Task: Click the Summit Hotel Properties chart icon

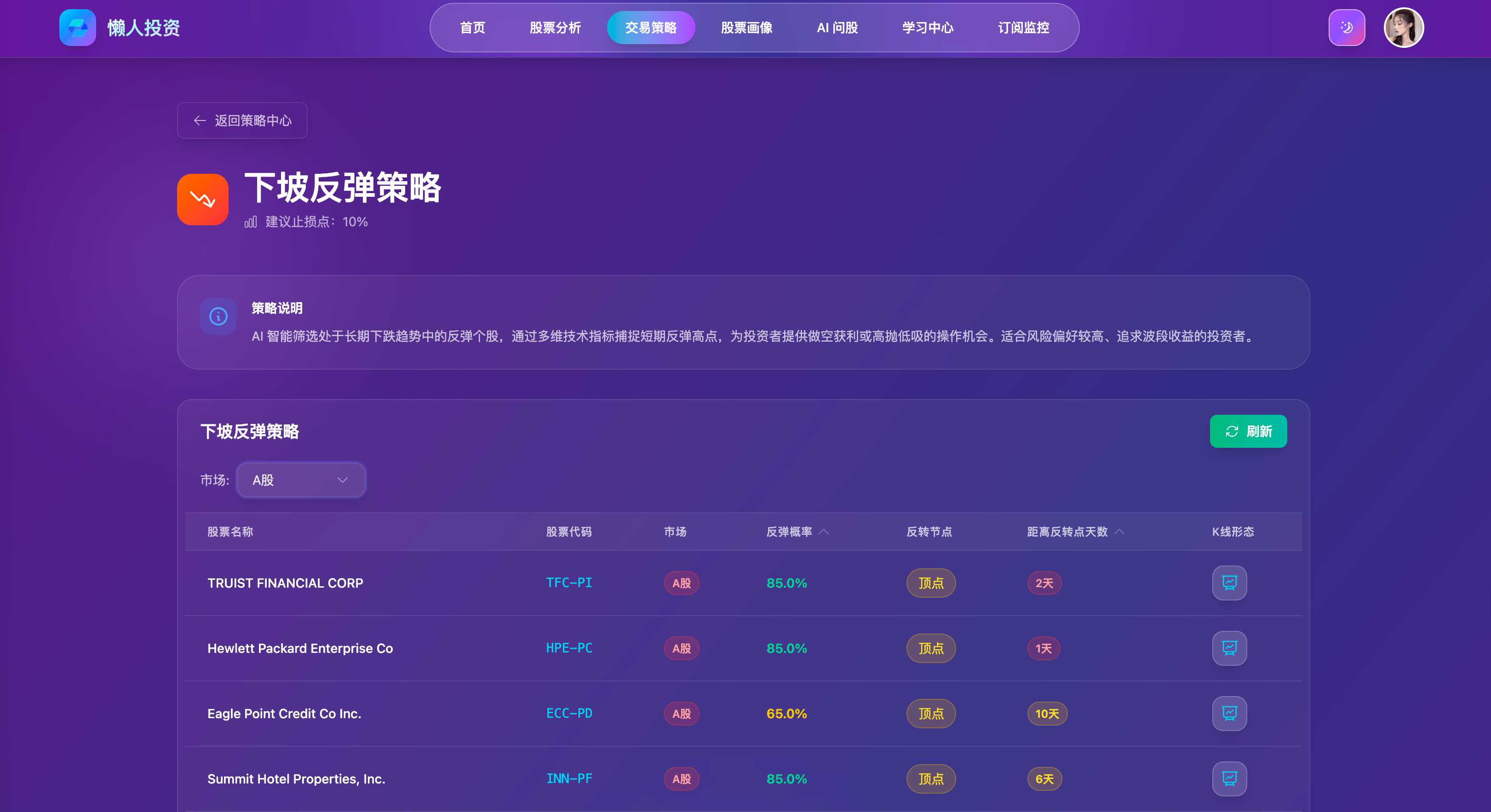Action: pyautogui.click(x=1229, y=778)
